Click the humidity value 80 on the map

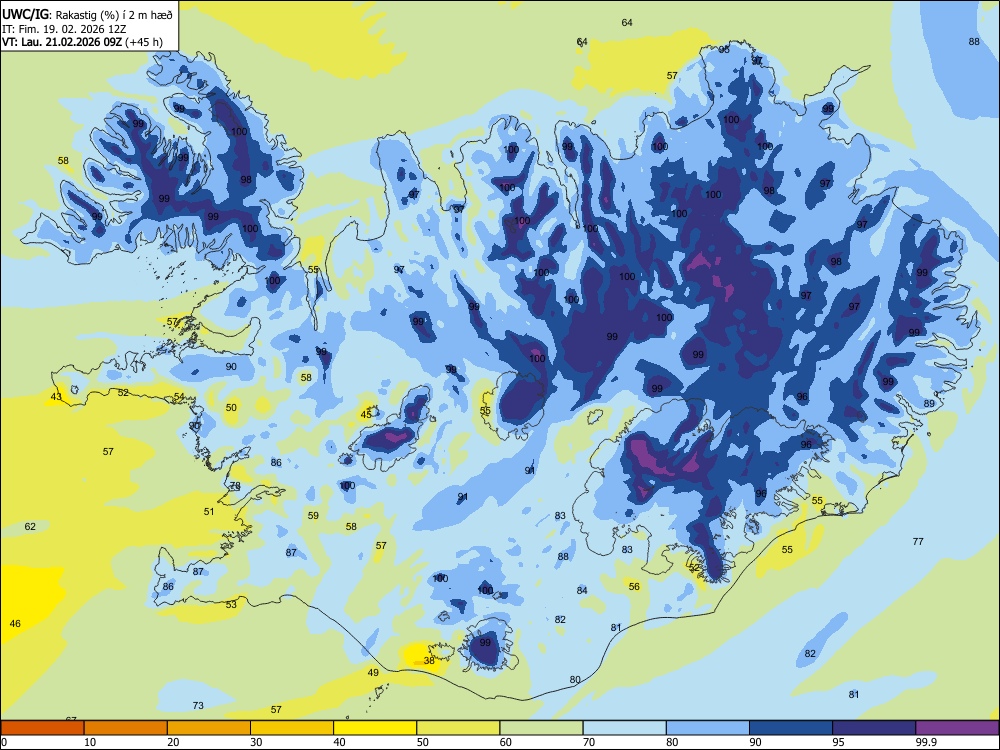[575, 679]
